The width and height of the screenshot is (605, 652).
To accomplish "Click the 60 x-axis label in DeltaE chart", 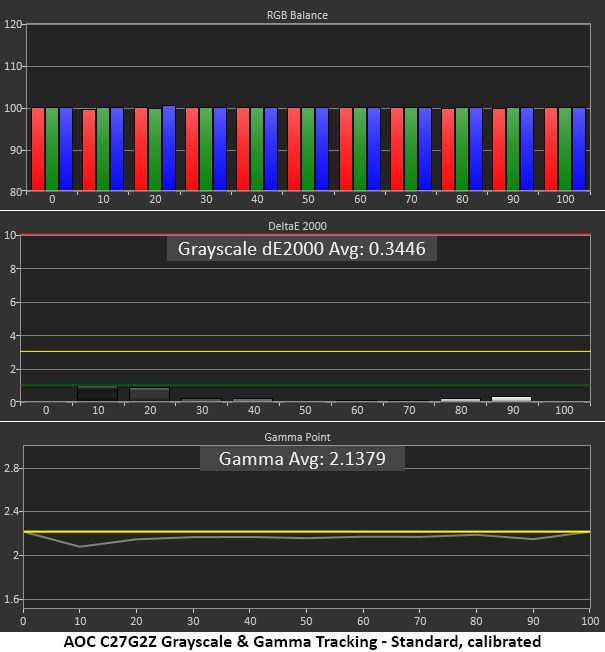I will pos(357,410).
